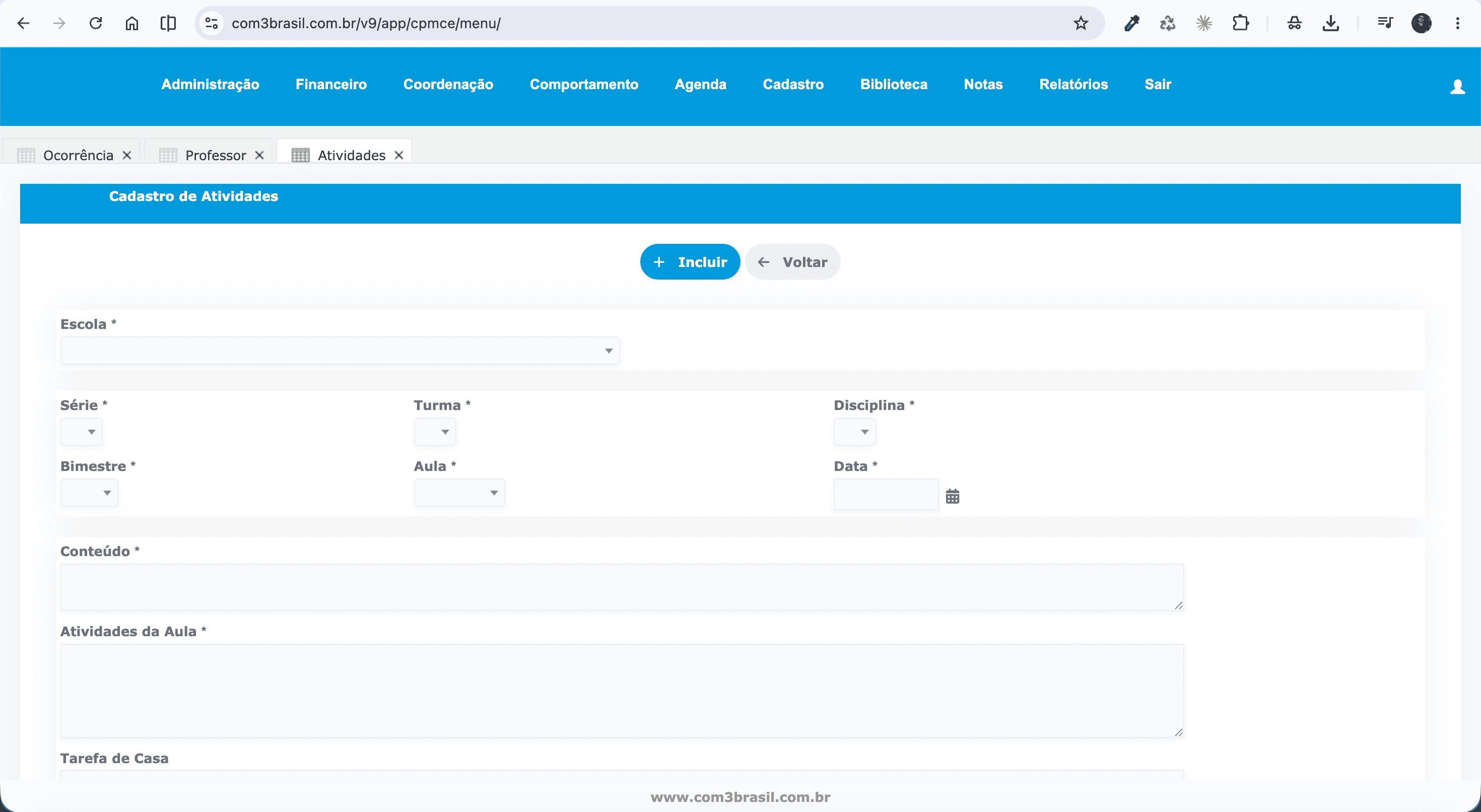This screenshot has height=812, width=1481.
Task: Expand the Bimestre dropdown
Action: point(89,493)
